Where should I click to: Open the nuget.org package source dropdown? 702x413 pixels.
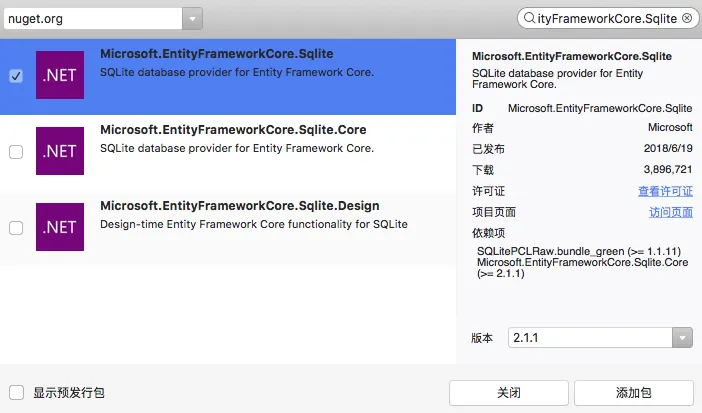[x=192, y=18]
